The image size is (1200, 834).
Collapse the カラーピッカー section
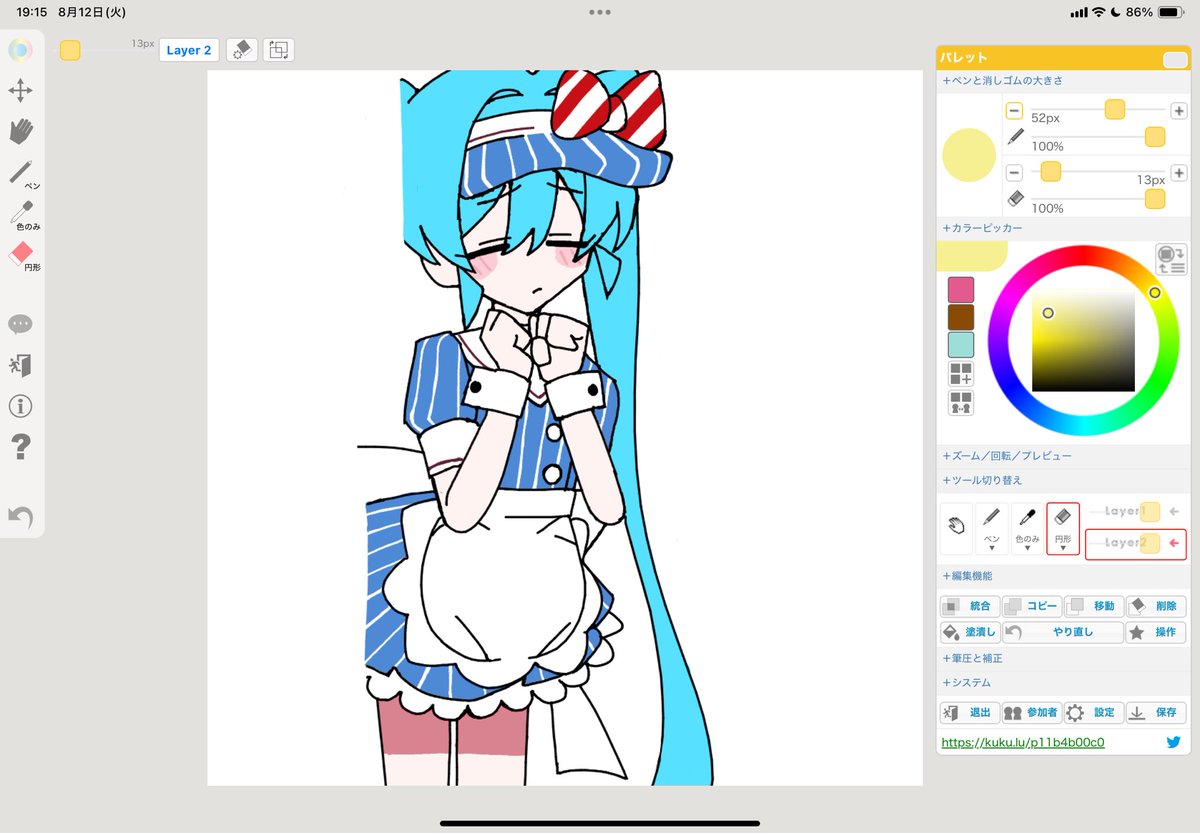982,228
